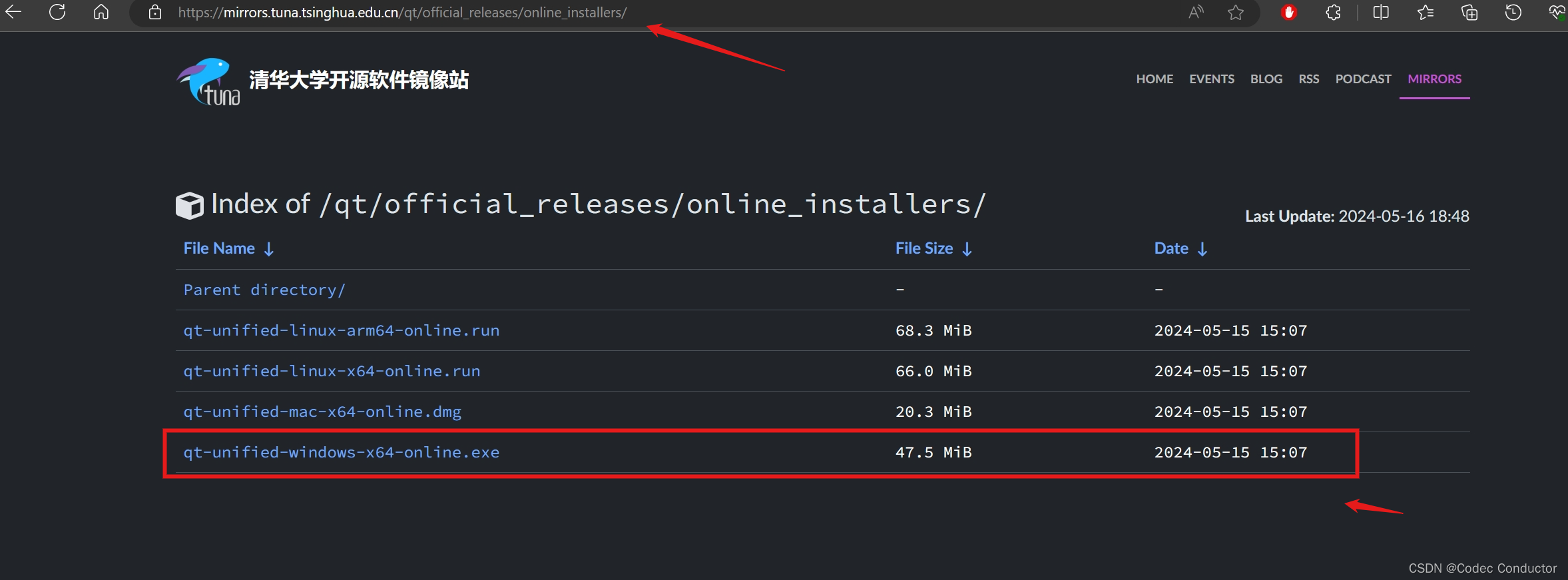
Task: Select the MIRRORS navigation tab
Action: click(1435, 79)
